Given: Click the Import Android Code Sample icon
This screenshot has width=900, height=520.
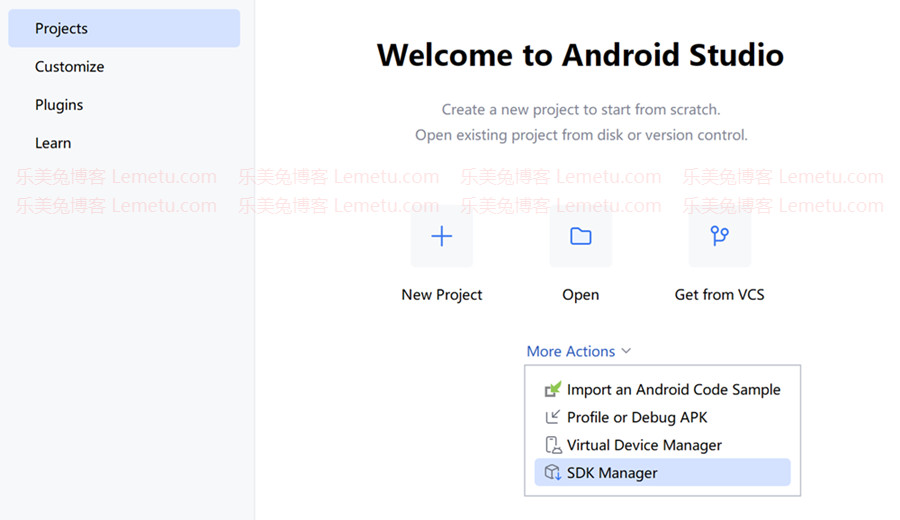Looking at the screenshot, I should [553, 389].
